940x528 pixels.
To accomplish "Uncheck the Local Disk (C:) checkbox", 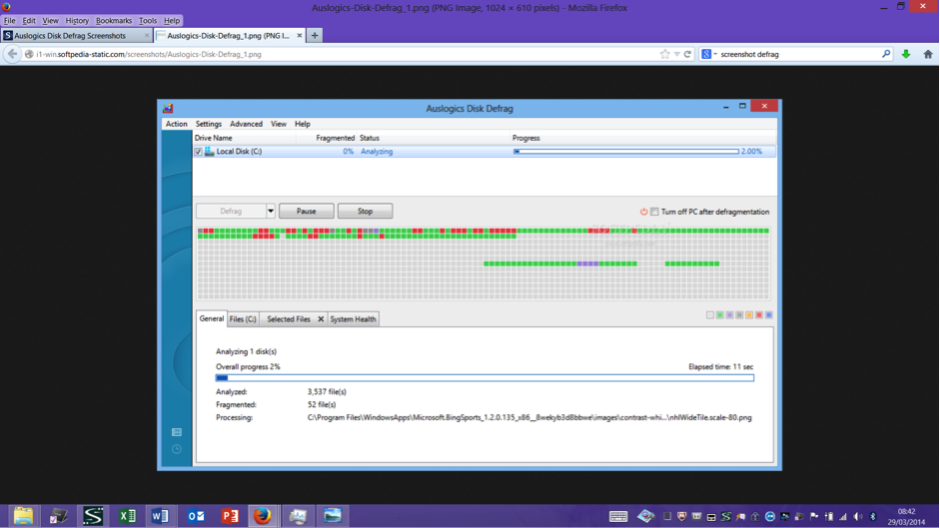I will [198, 152].
